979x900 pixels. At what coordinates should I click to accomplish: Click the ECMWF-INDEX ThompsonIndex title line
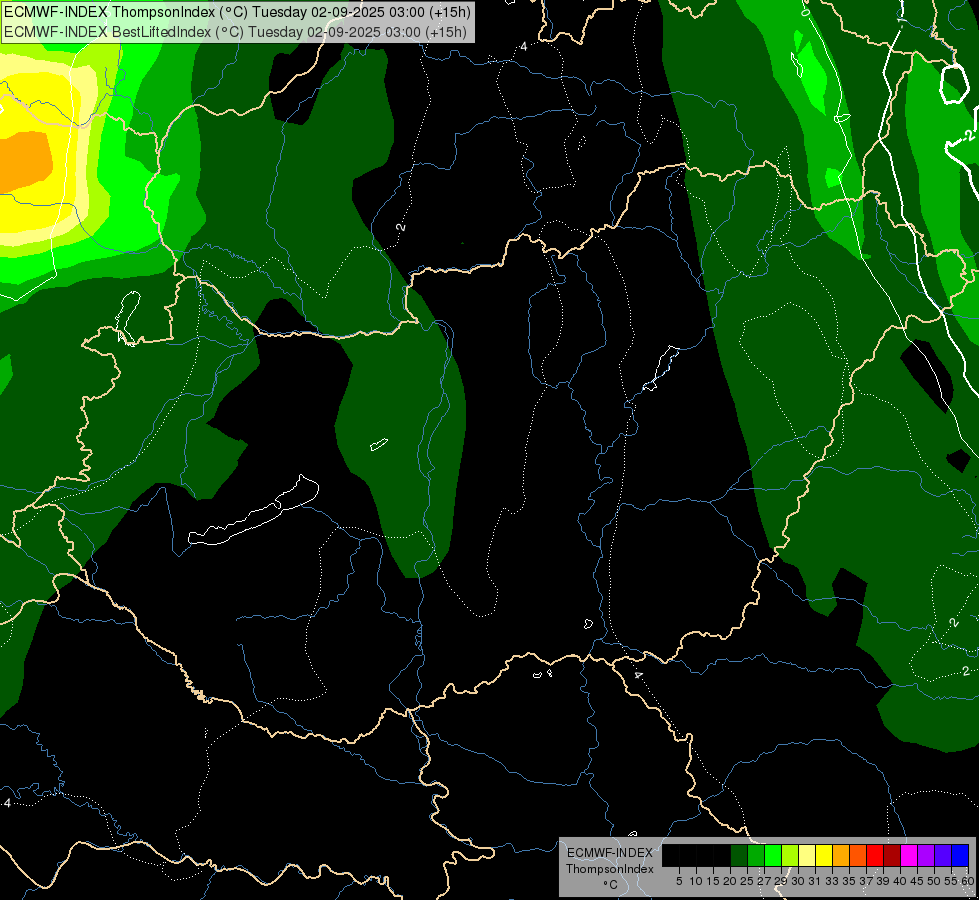(x=237, y=12)
